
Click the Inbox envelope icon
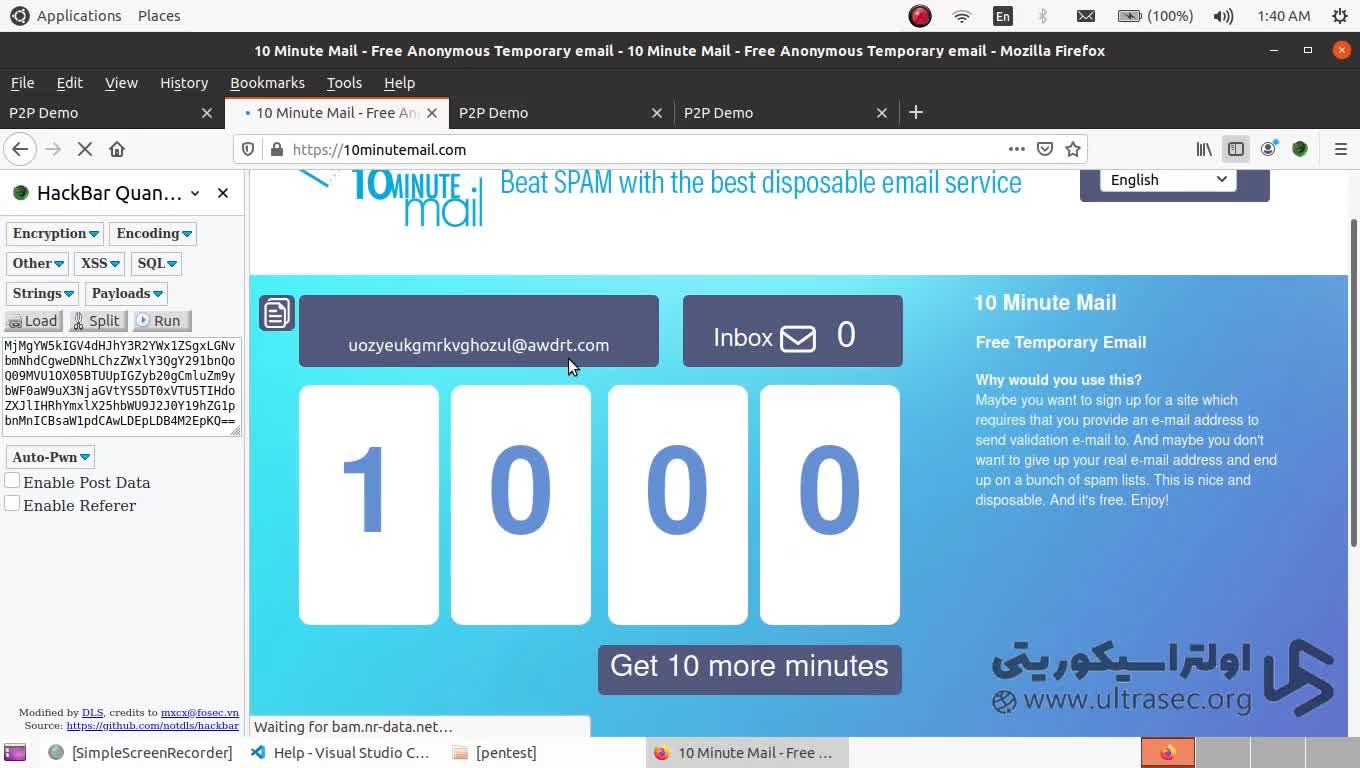(x=797, y=338)
